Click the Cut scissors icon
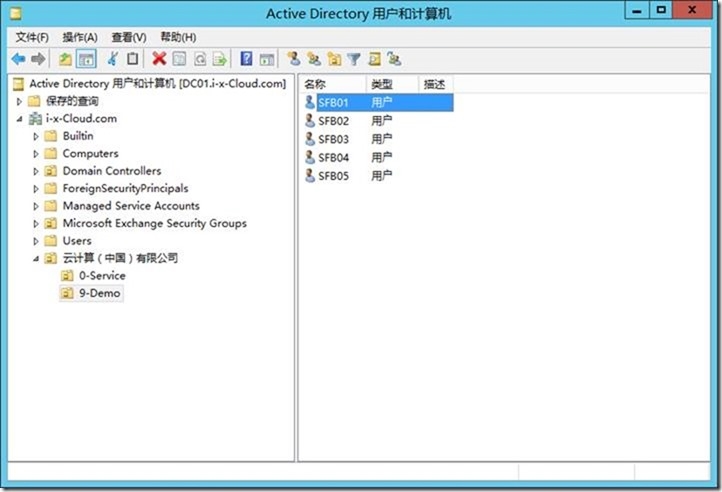This screenshot has width=722, height=492. pyautogui.click(x=112, y=59)
